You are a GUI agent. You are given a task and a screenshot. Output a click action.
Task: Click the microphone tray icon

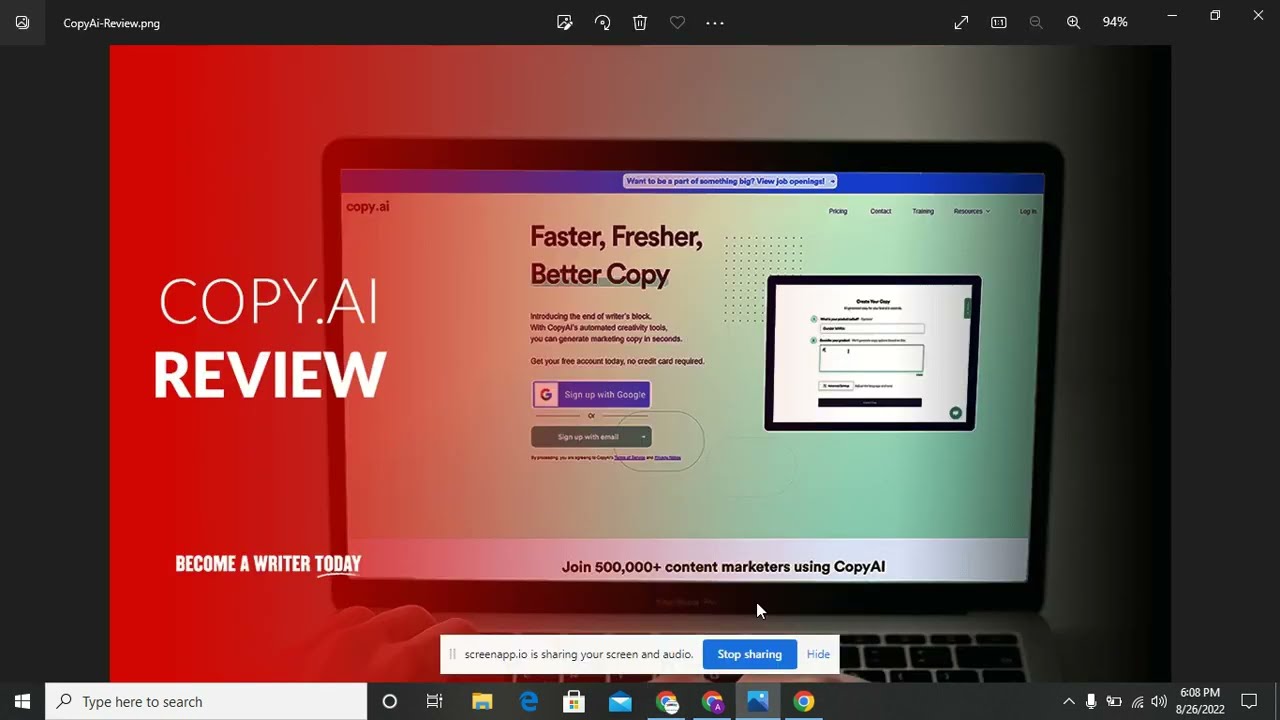tap(1091, 701)
